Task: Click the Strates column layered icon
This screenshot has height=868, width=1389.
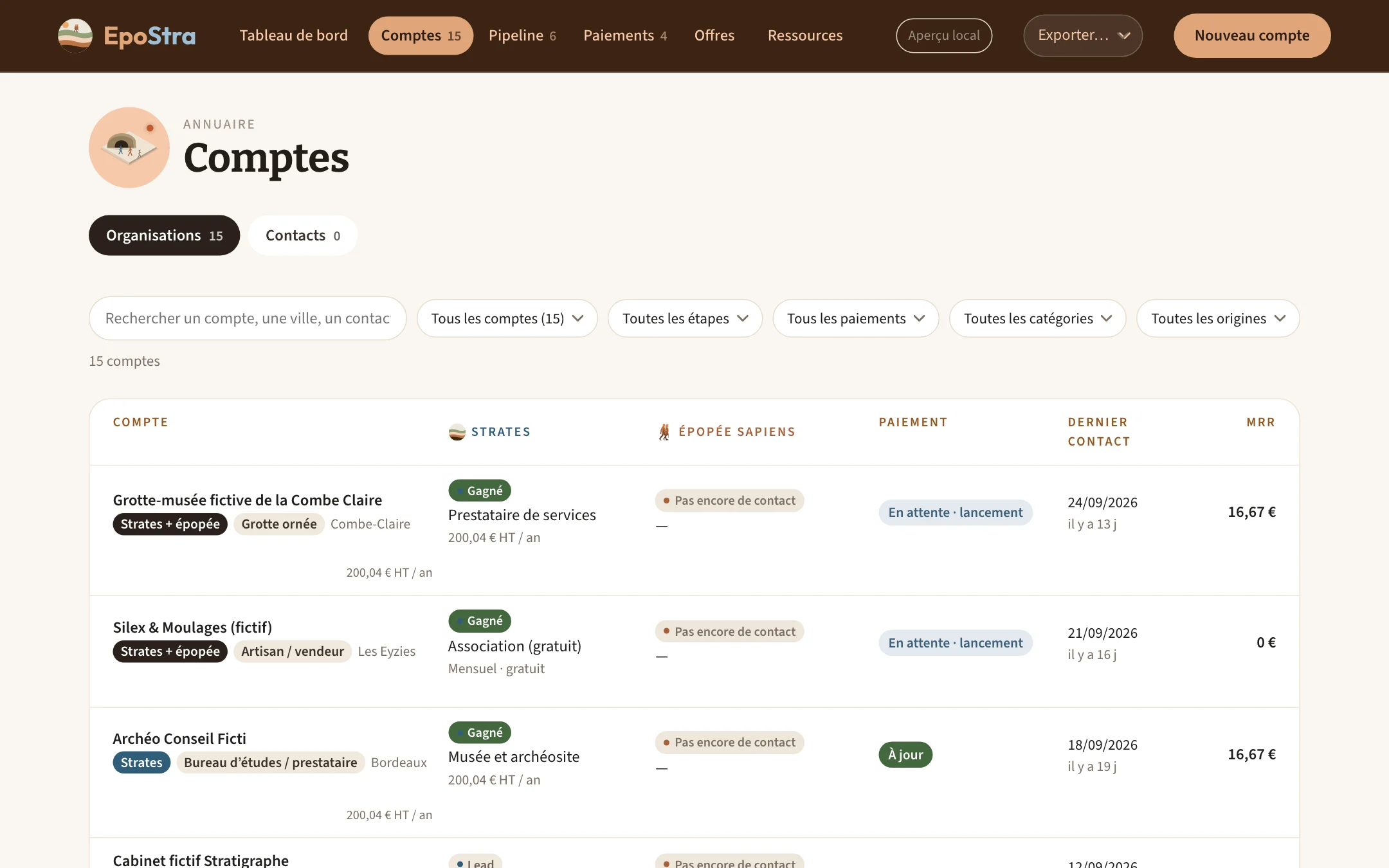Action: (x=457, y=432)
